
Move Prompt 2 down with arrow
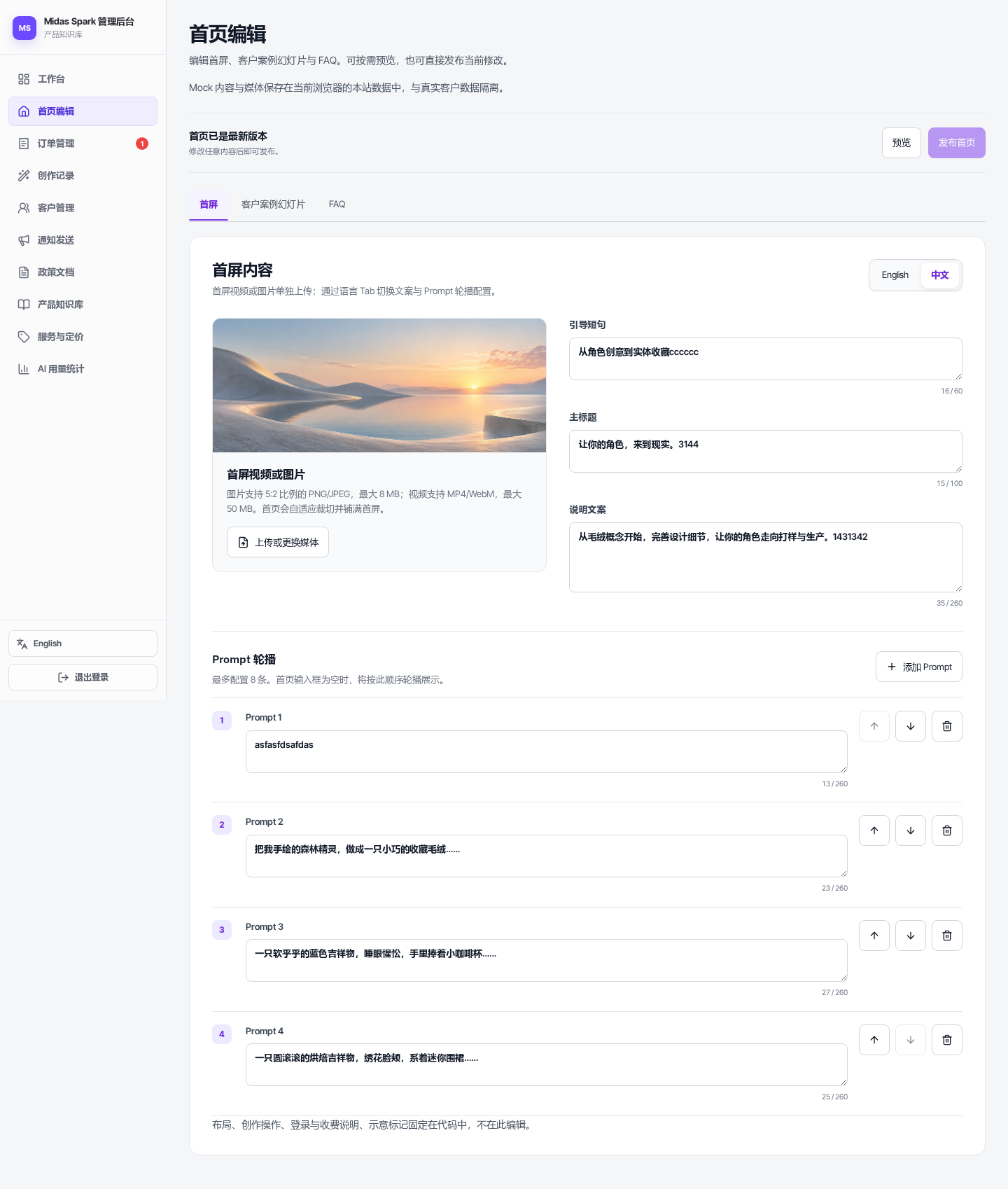911,830
